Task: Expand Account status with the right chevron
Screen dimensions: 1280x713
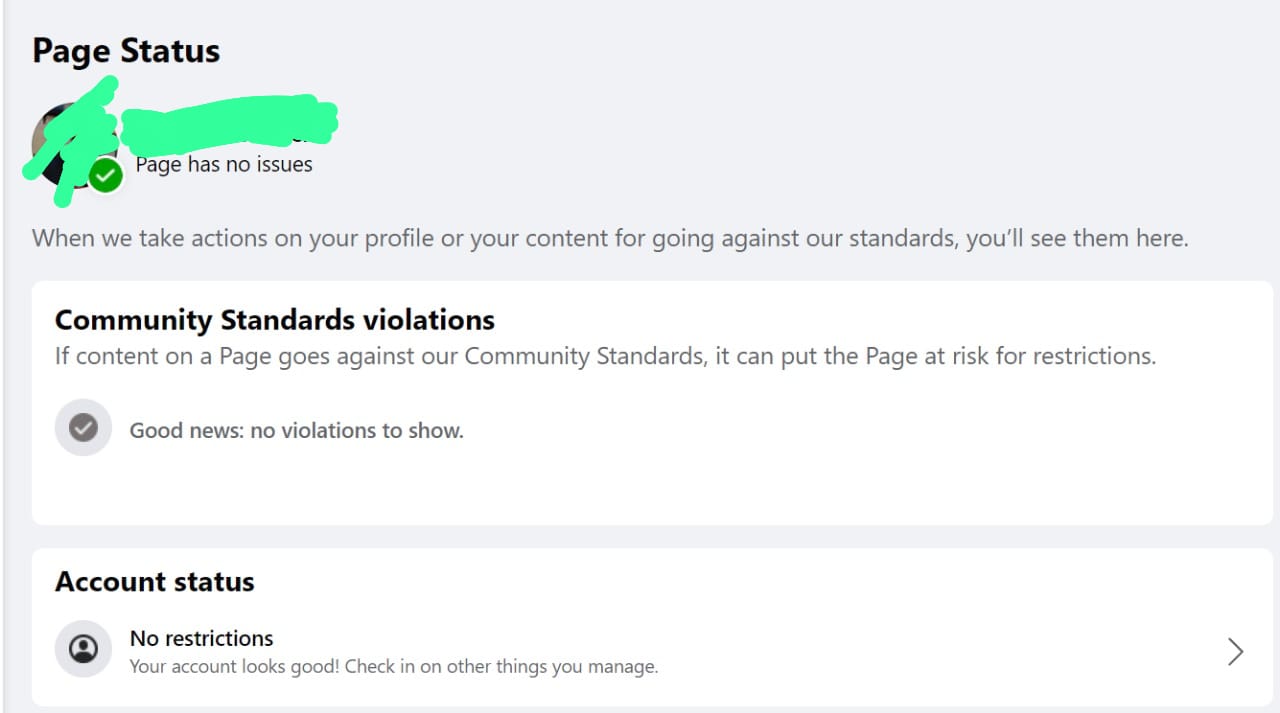Action: pos(1236,652)
